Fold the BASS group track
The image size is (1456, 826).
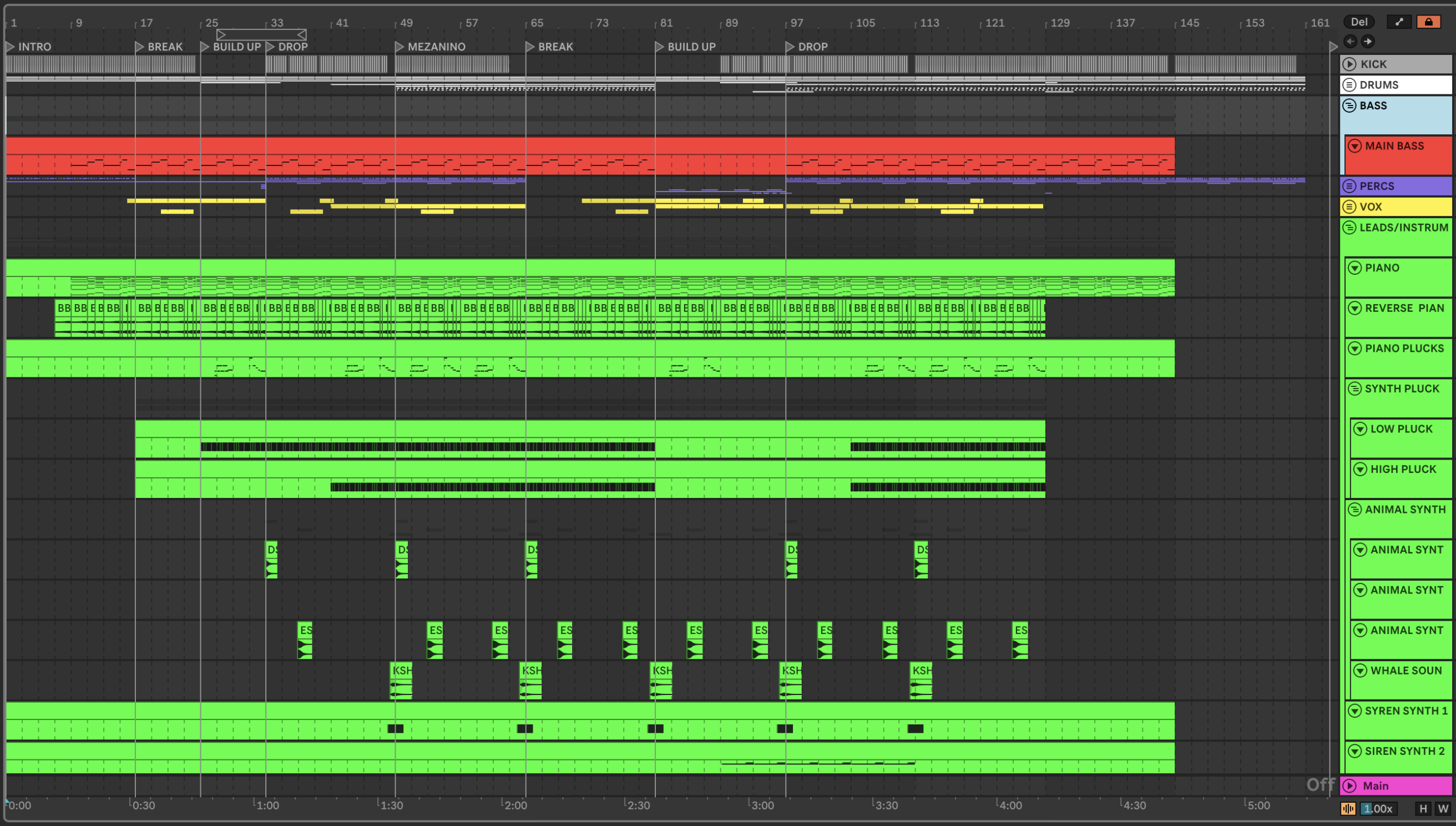[1349, 105]
